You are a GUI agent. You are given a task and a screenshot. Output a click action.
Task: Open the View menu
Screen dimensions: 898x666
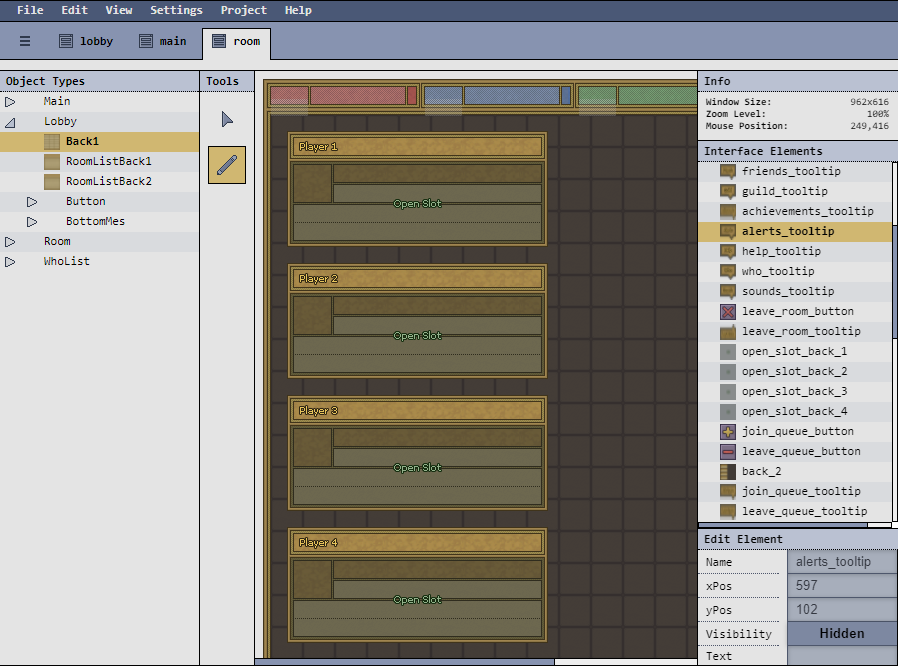119,10
